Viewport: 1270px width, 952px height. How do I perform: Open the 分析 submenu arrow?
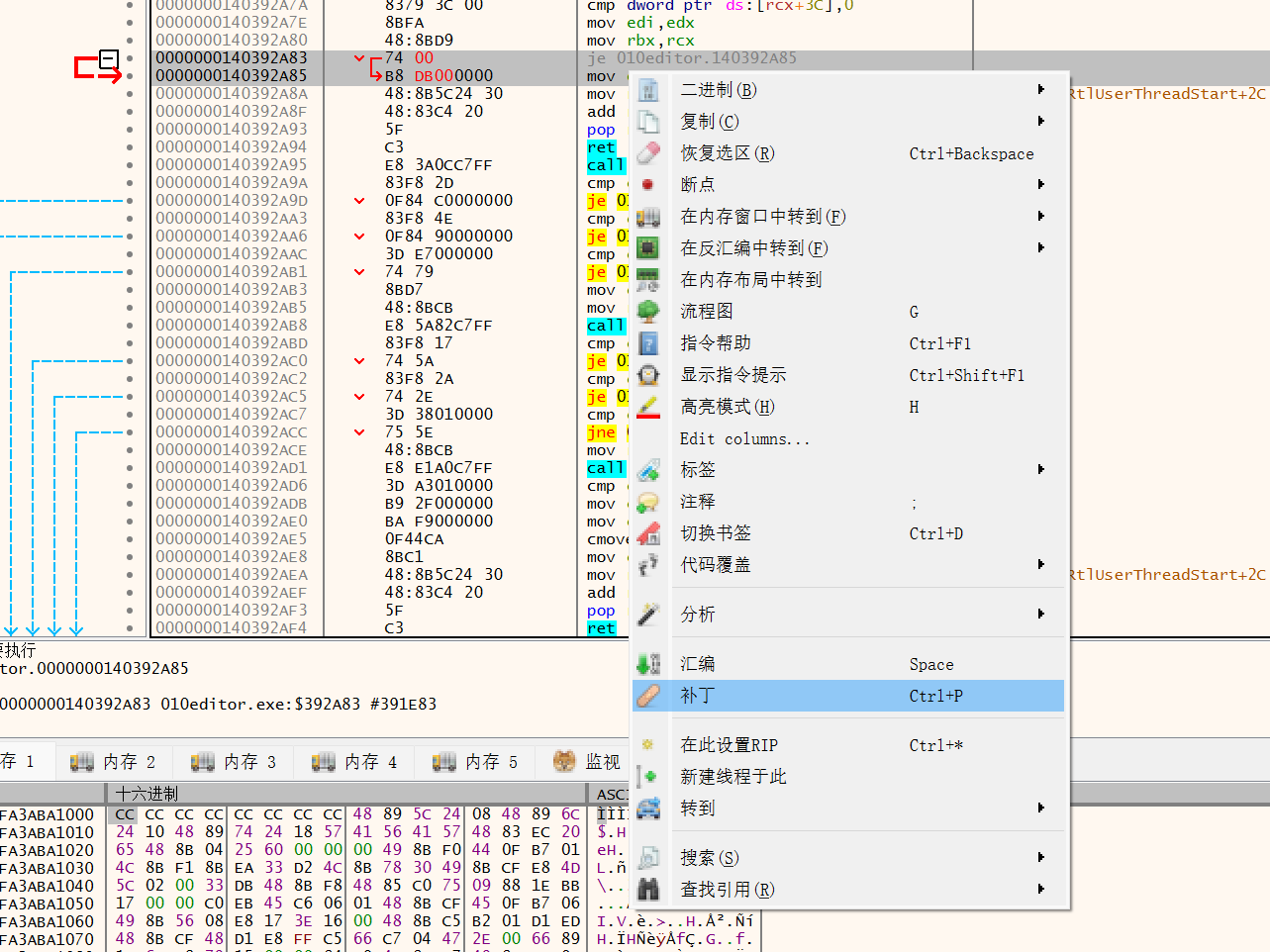click(1040, 615)
